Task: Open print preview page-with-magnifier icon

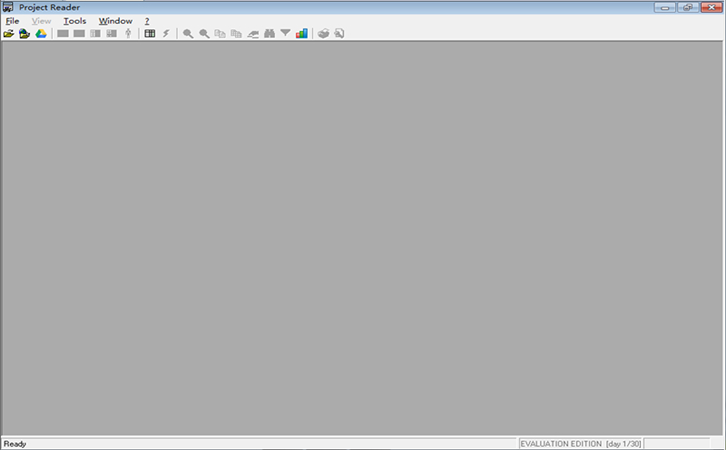Action: (x=339, y=33)
